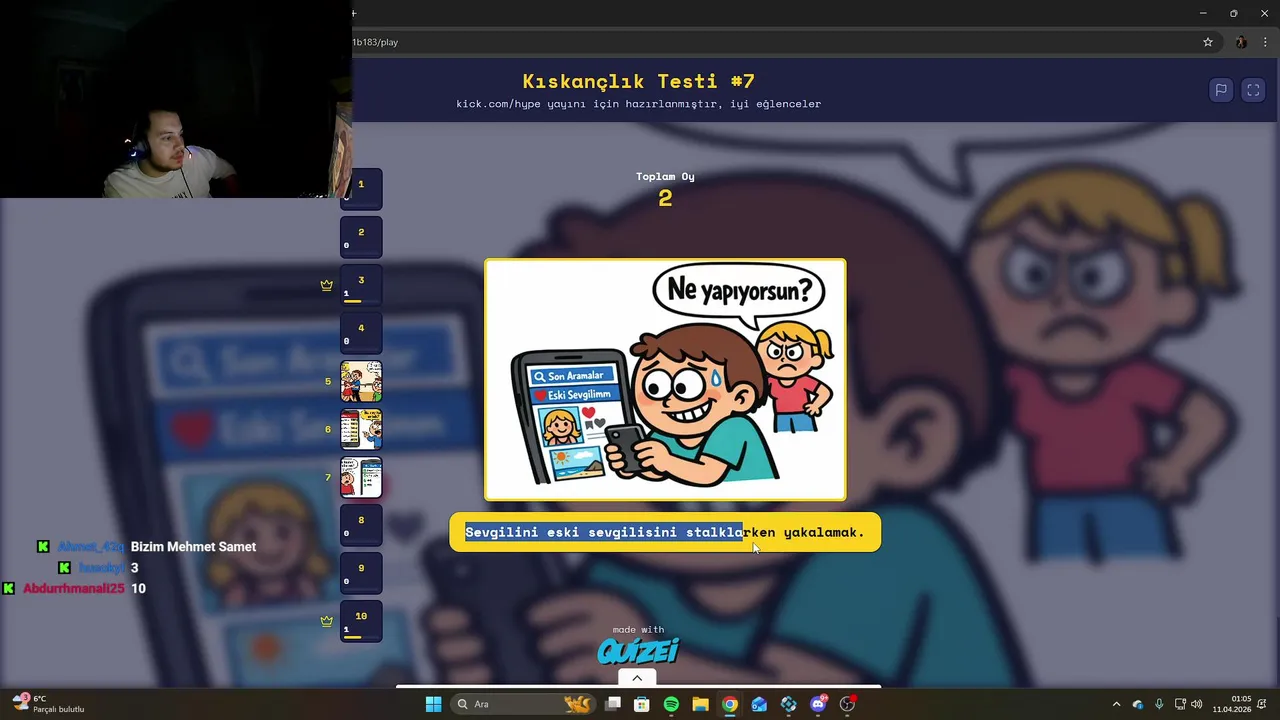Click the chat message 'Bizim Mehmet Samet'
1280x720 pixels.
193,547
